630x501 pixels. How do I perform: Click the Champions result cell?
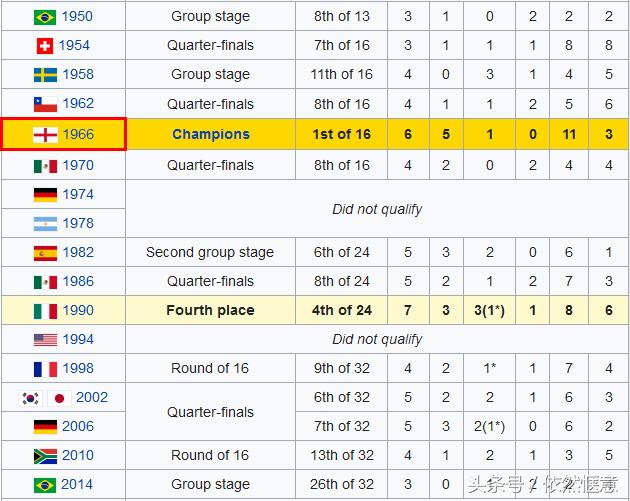pos(210,134)
